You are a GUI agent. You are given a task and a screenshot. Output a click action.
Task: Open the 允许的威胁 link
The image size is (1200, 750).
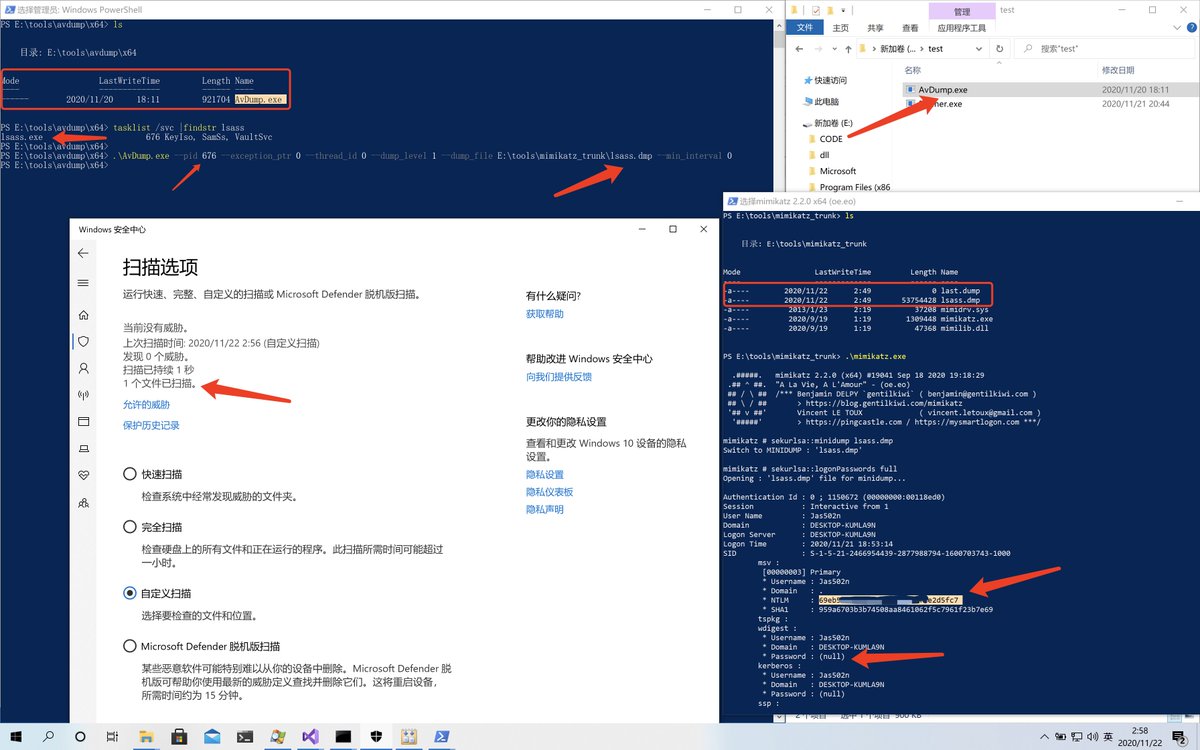(146, 405)
